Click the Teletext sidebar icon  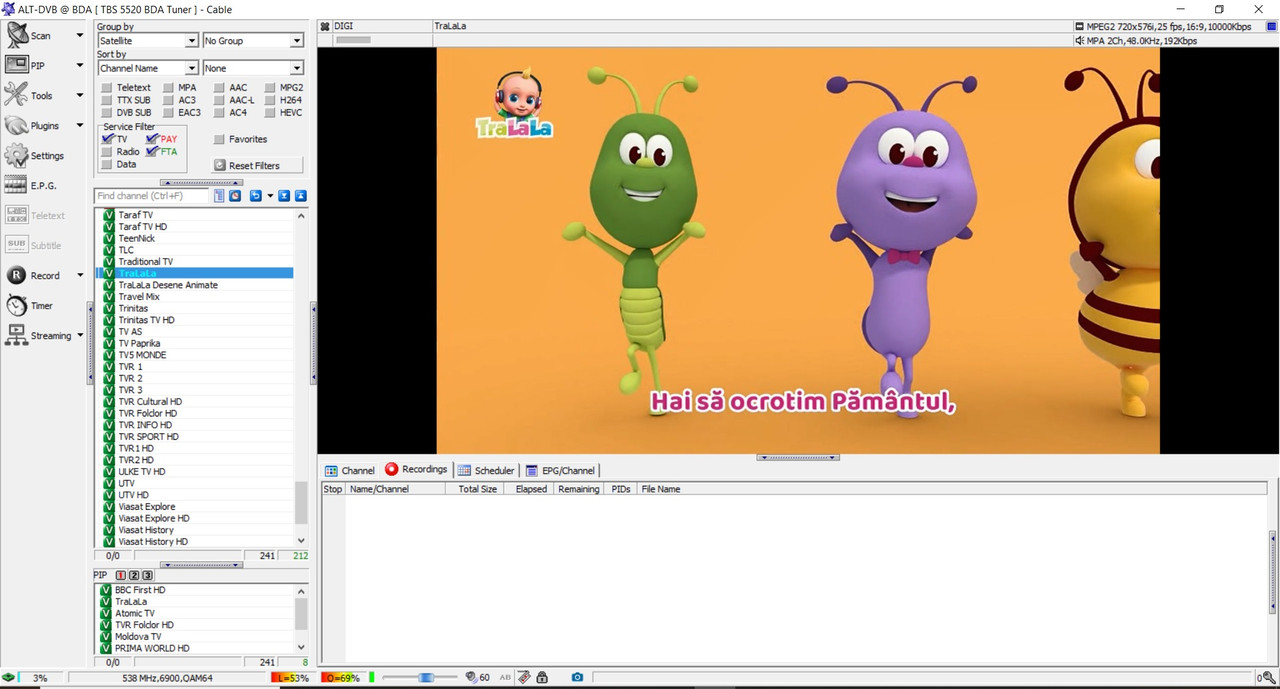coord(16,215)
